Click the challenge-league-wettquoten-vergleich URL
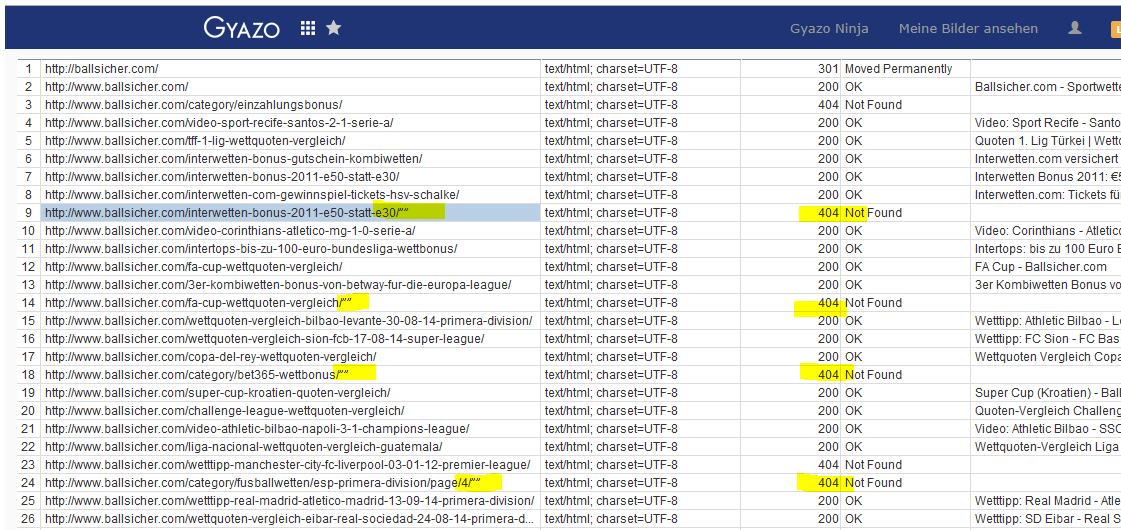 pyautogui.click(x=224, y=411)
